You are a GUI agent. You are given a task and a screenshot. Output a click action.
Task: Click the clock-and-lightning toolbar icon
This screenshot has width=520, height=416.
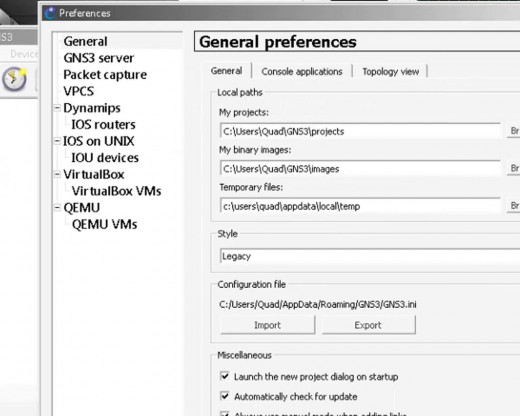coord(14,79)
